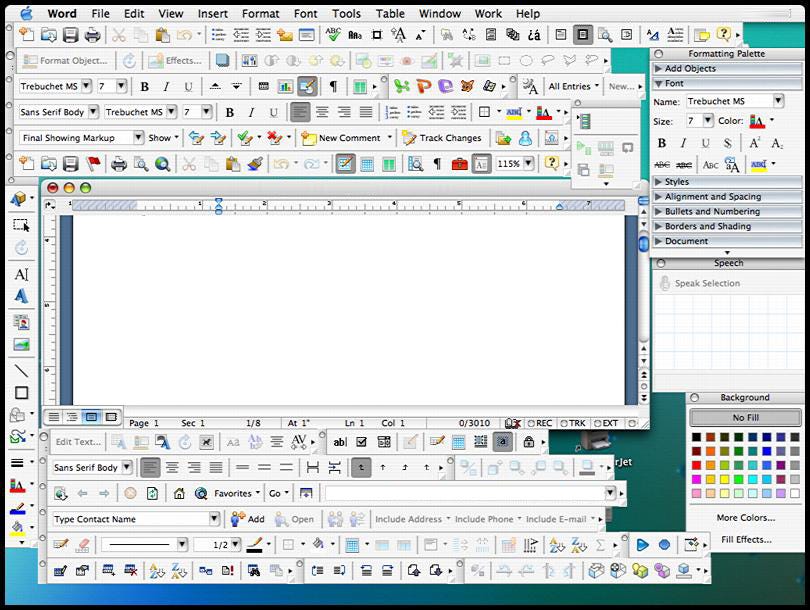The height and width of the screenshot is (610, 810).
Task: Toggle the Track Changes button
Action: (442, 138)
